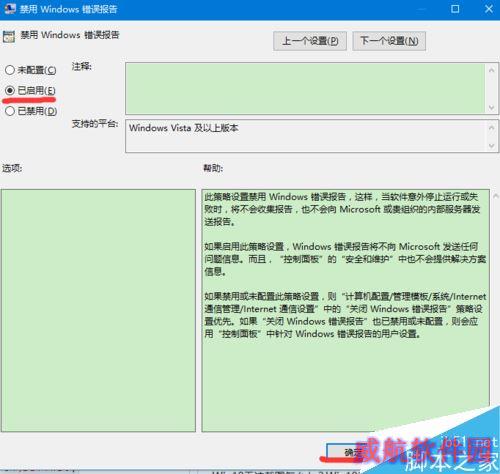This screenshot has width=500, height=474.
Task: Click inside the 注释 comment text box
Action: tap(305, 89)
